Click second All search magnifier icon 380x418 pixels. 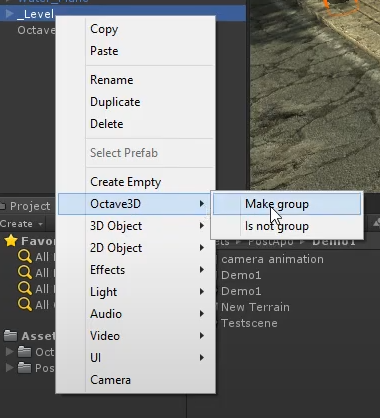point(25,273)
